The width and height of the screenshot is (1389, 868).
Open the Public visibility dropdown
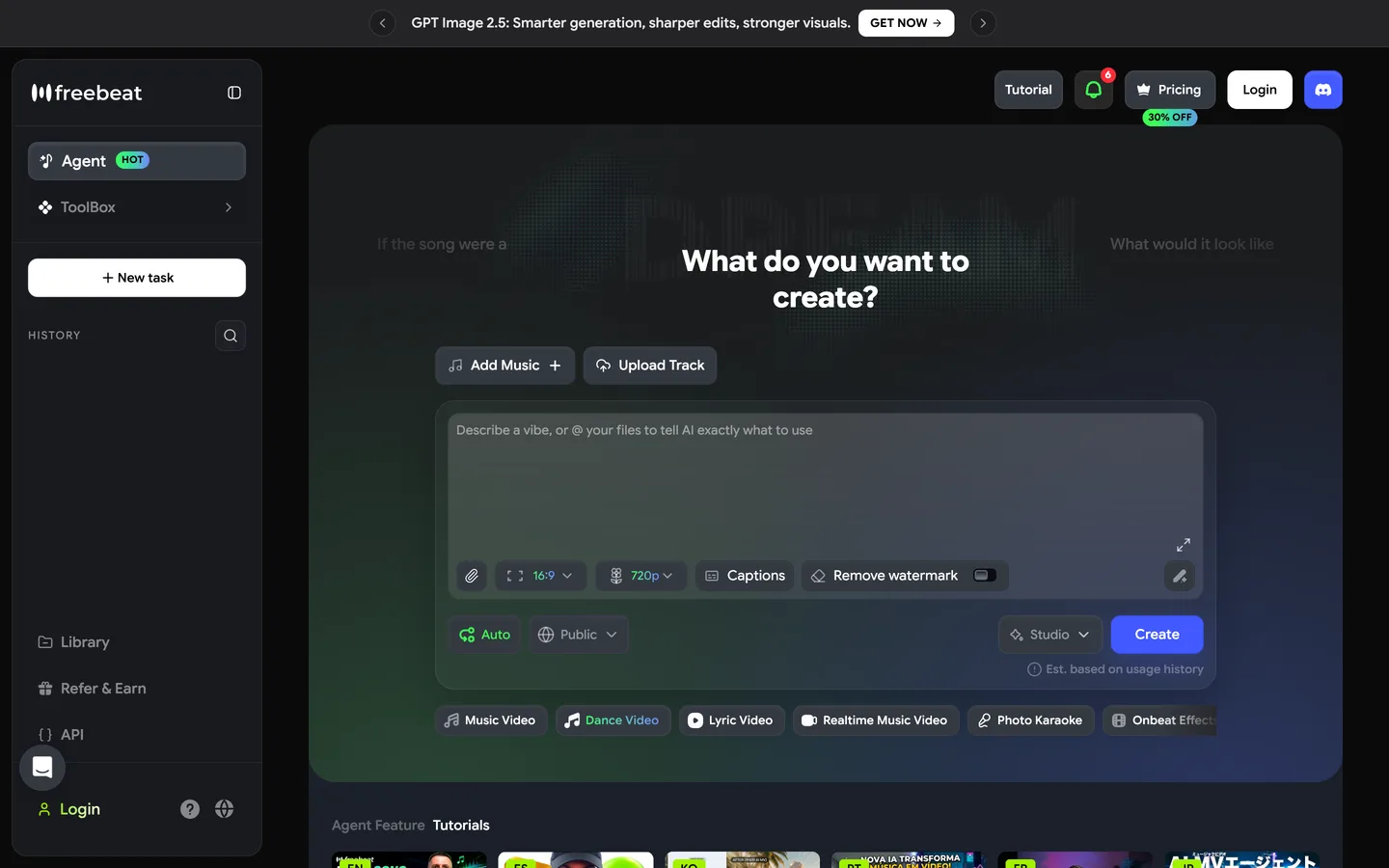point(579,635)
